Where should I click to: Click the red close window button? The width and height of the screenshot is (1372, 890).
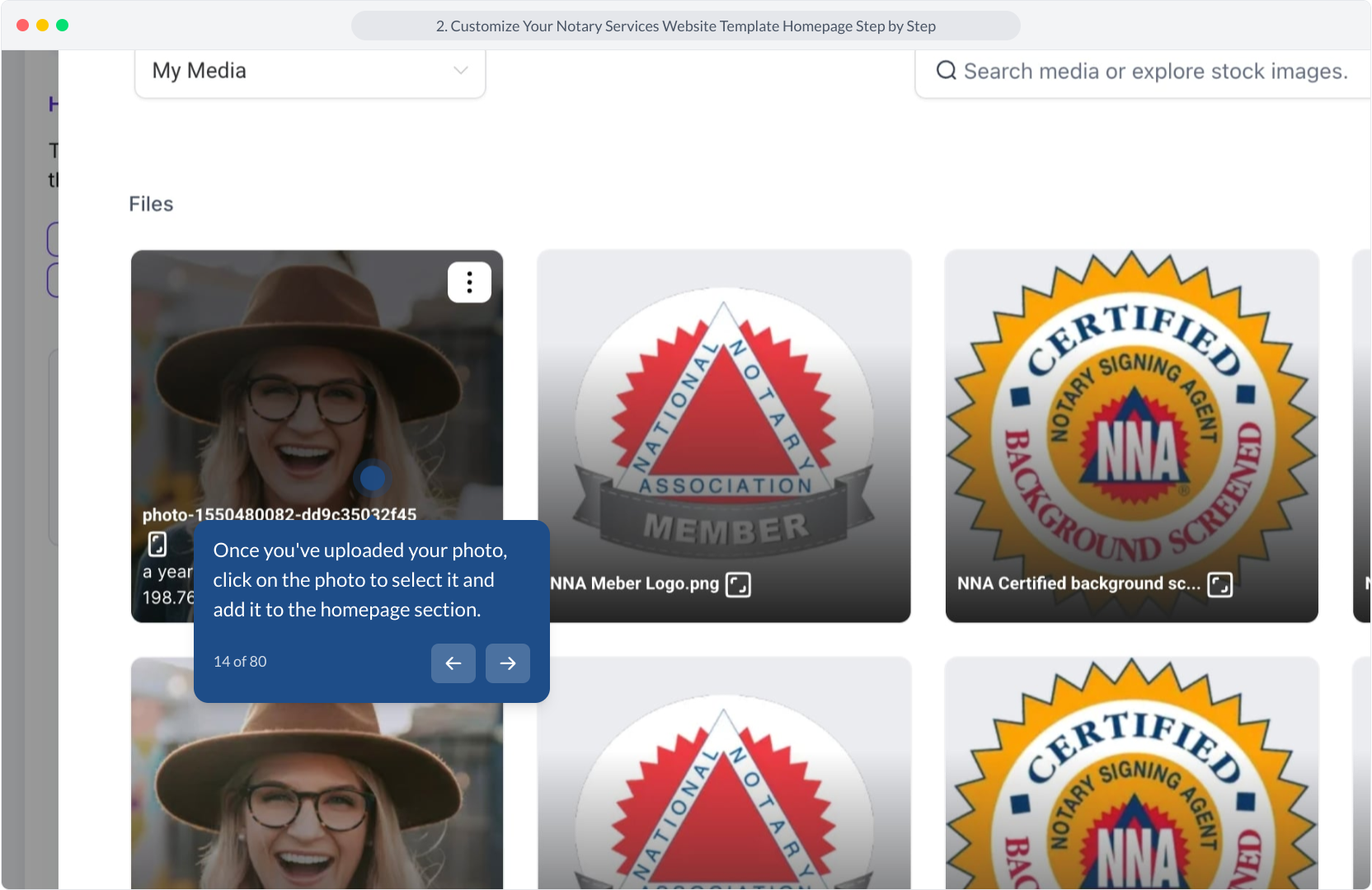(x=22, y=26)
